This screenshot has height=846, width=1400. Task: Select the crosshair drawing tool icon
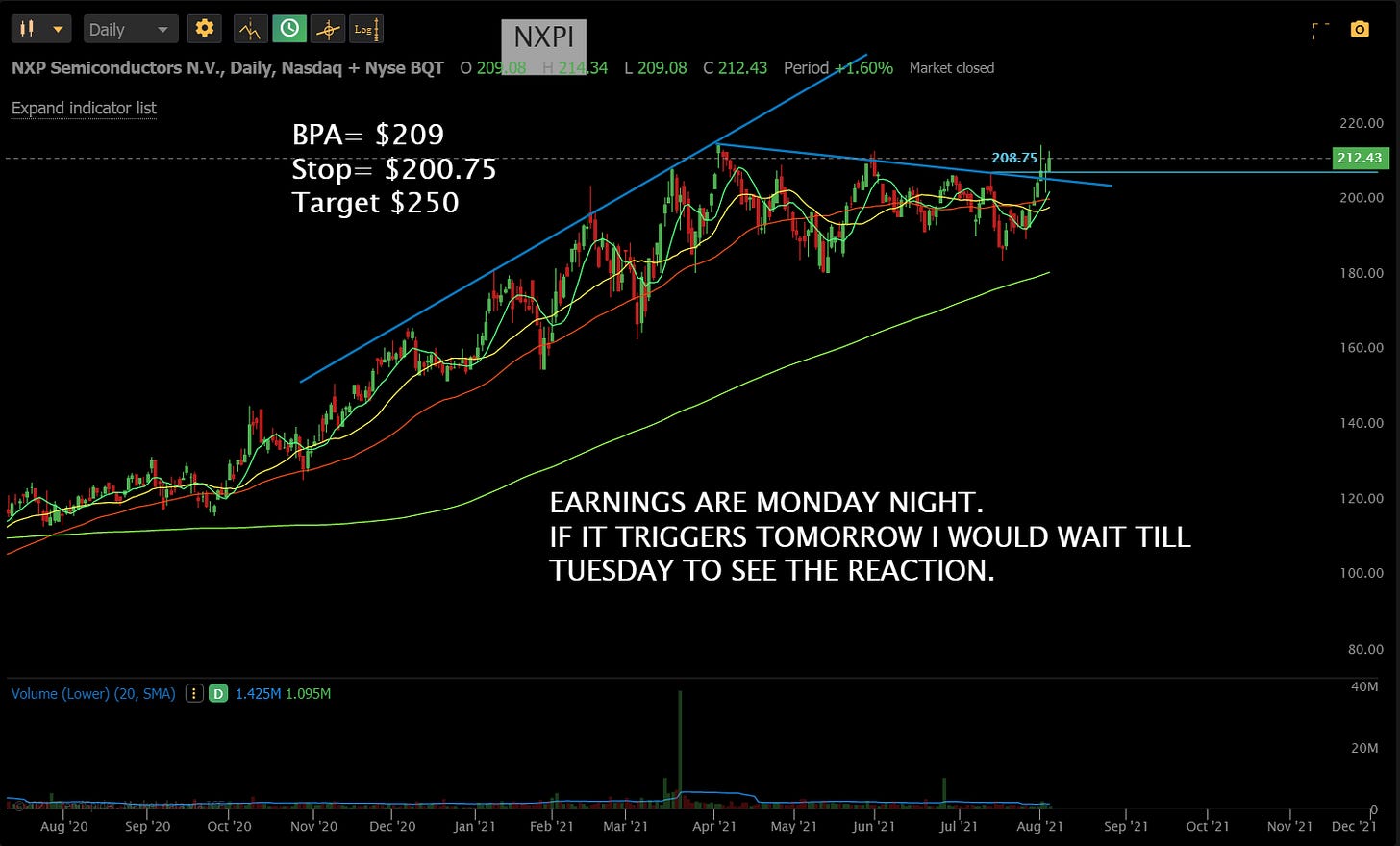[x=327, y=29]
